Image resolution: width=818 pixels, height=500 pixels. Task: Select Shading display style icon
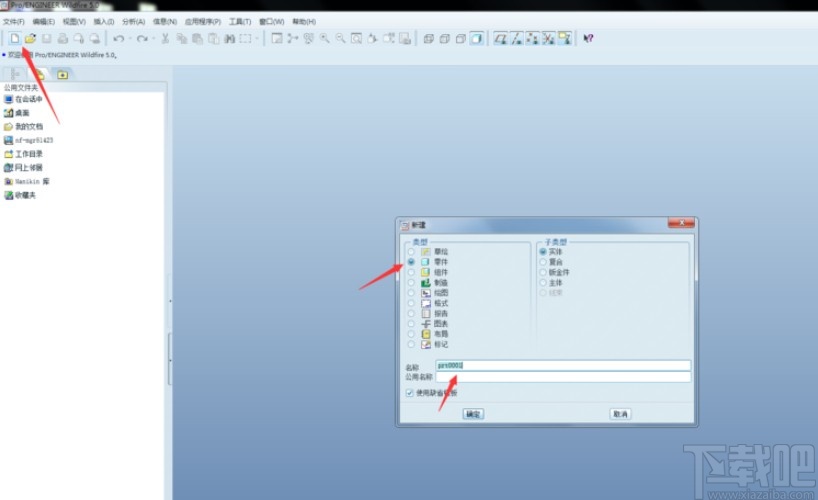point(476,38)
